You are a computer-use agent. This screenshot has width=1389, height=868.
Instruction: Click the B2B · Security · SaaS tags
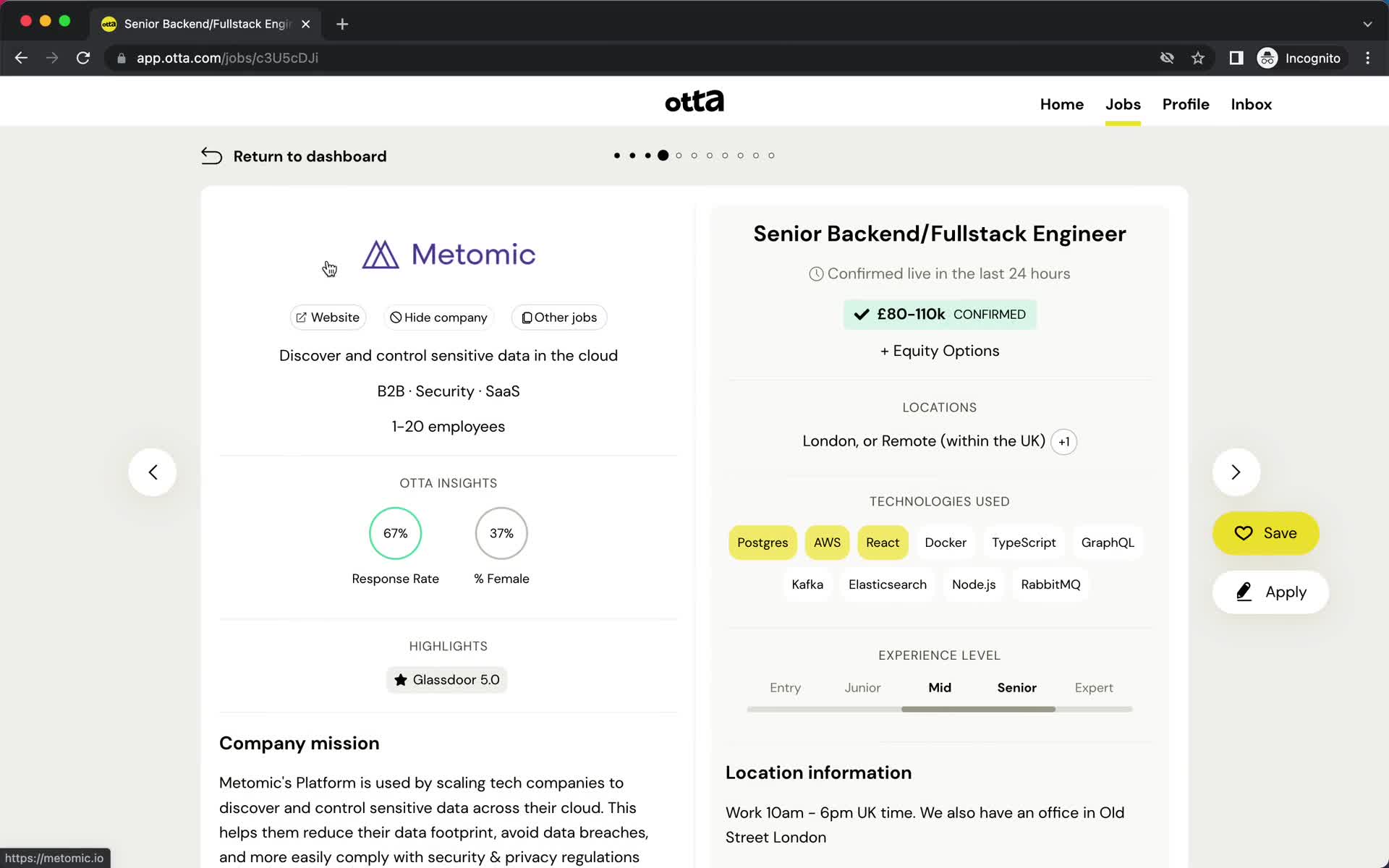click(449, 391)
